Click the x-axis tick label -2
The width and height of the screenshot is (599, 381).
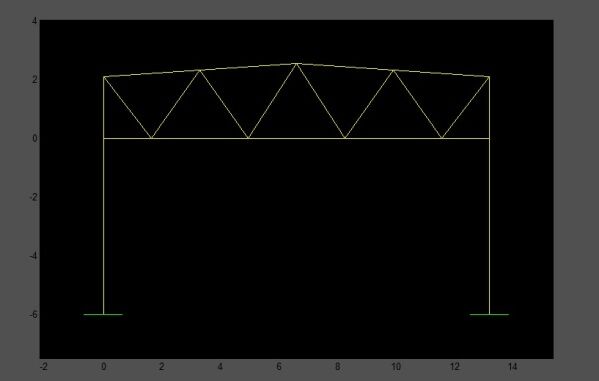coord(44,367)
